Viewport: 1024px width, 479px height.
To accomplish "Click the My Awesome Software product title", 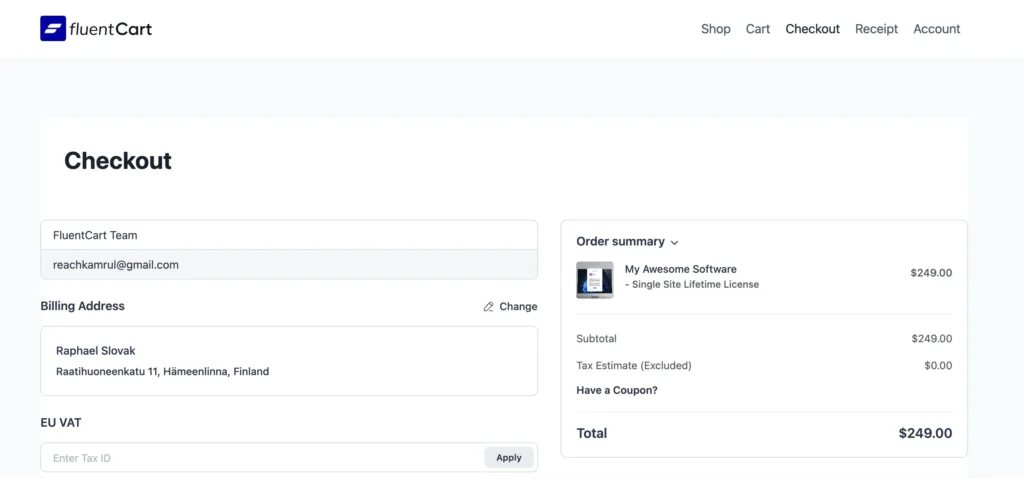I will [x=680, y=269].
